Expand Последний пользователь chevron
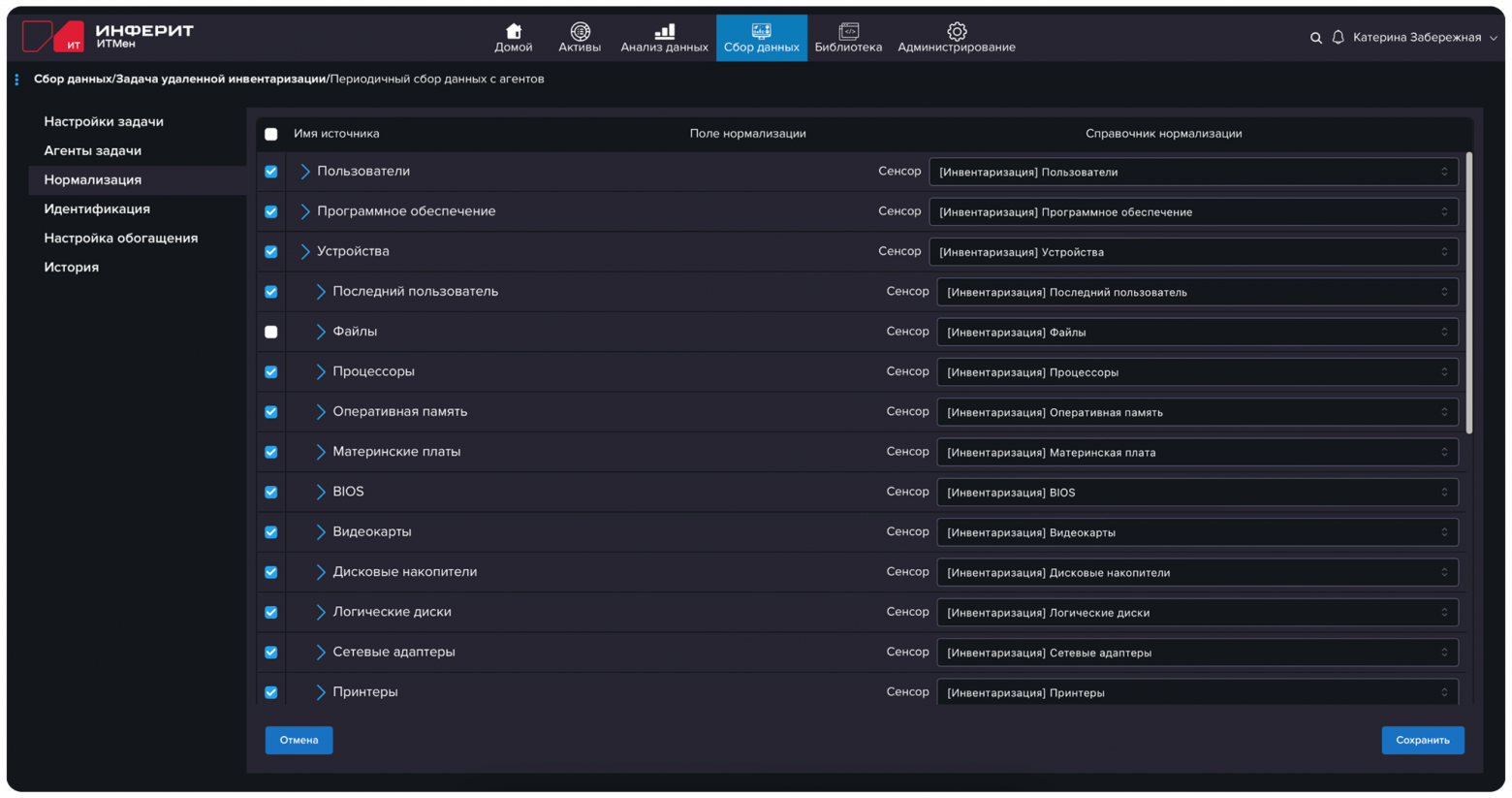 (x=320, y=292)
